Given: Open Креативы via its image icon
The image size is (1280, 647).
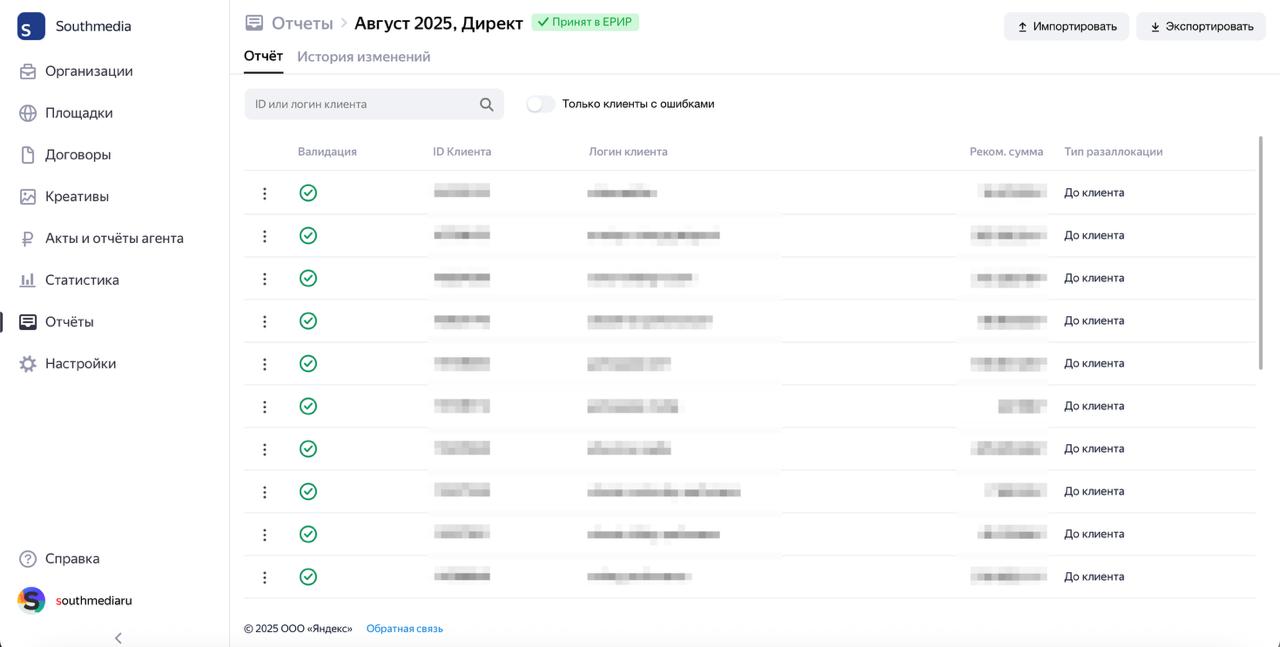Looking at the screenshot, I should pos(28,197).
